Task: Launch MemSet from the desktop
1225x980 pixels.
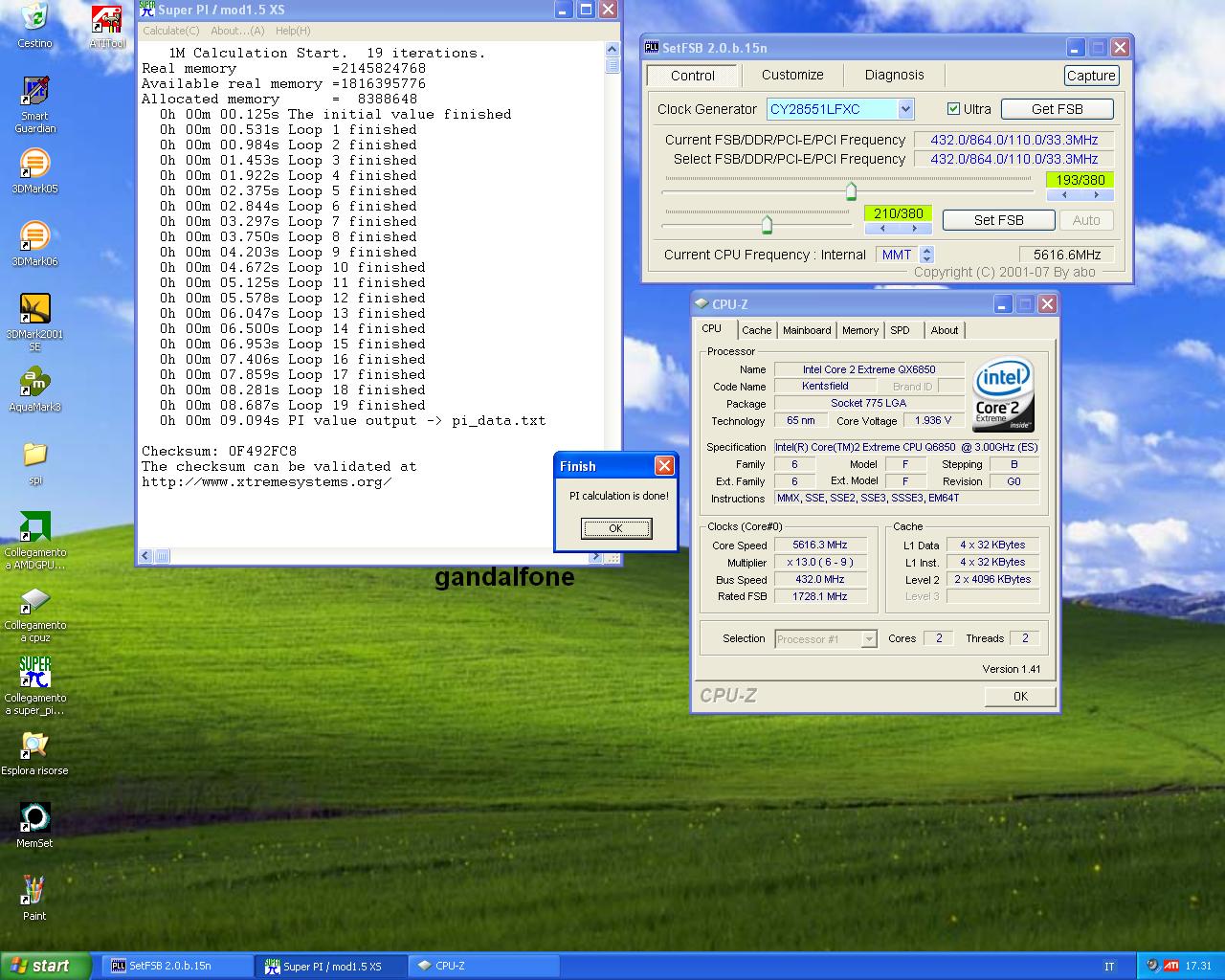Action: [34, 817]
